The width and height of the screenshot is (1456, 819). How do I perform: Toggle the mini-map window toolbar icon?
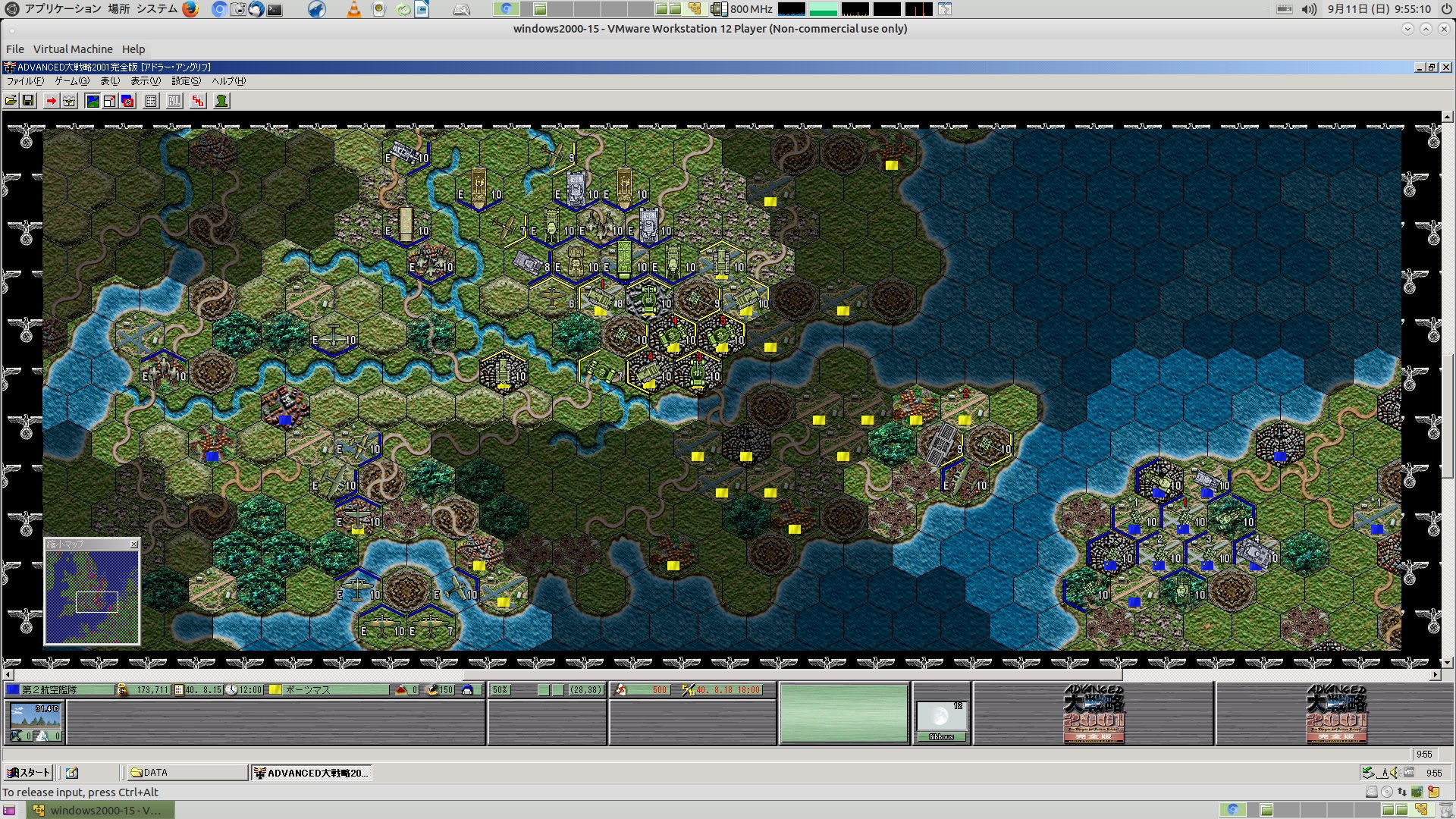110,101
